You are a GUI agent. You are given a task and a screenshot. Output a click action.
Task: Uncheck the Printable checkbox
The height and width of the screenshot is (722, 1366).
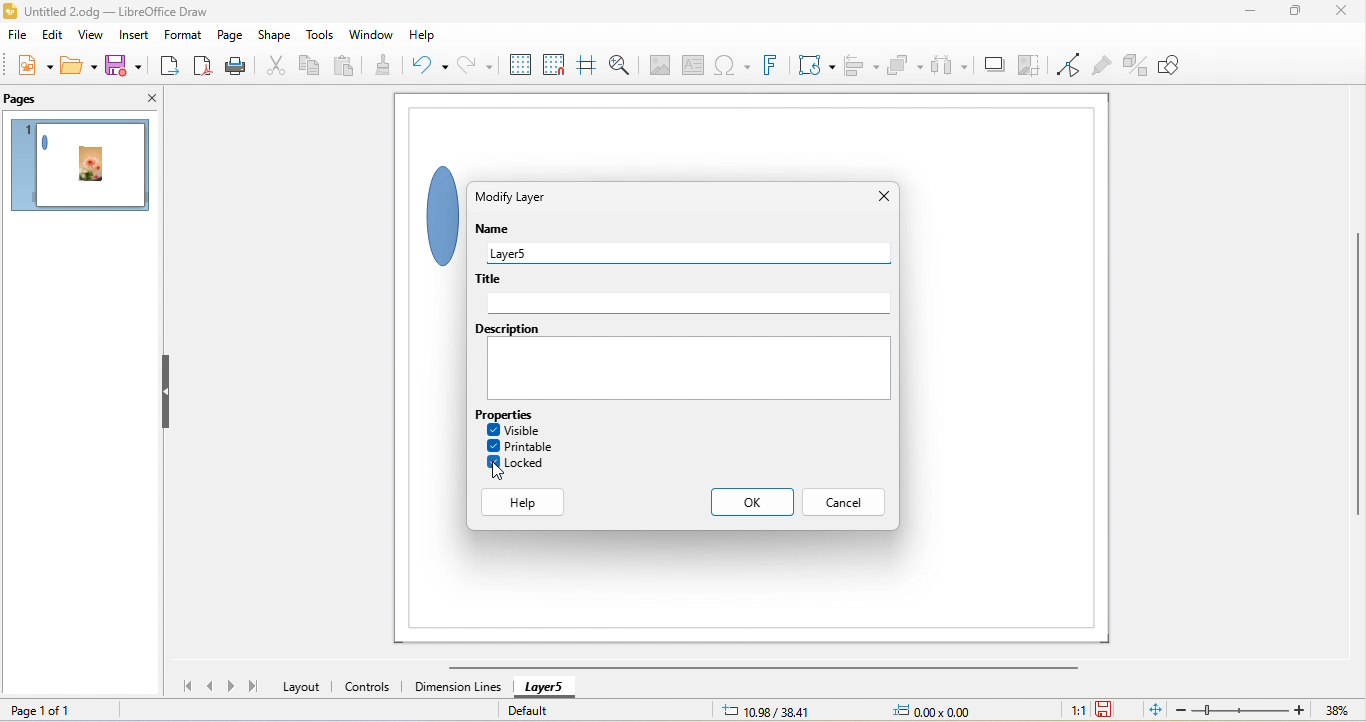click(x=494, y=448)
